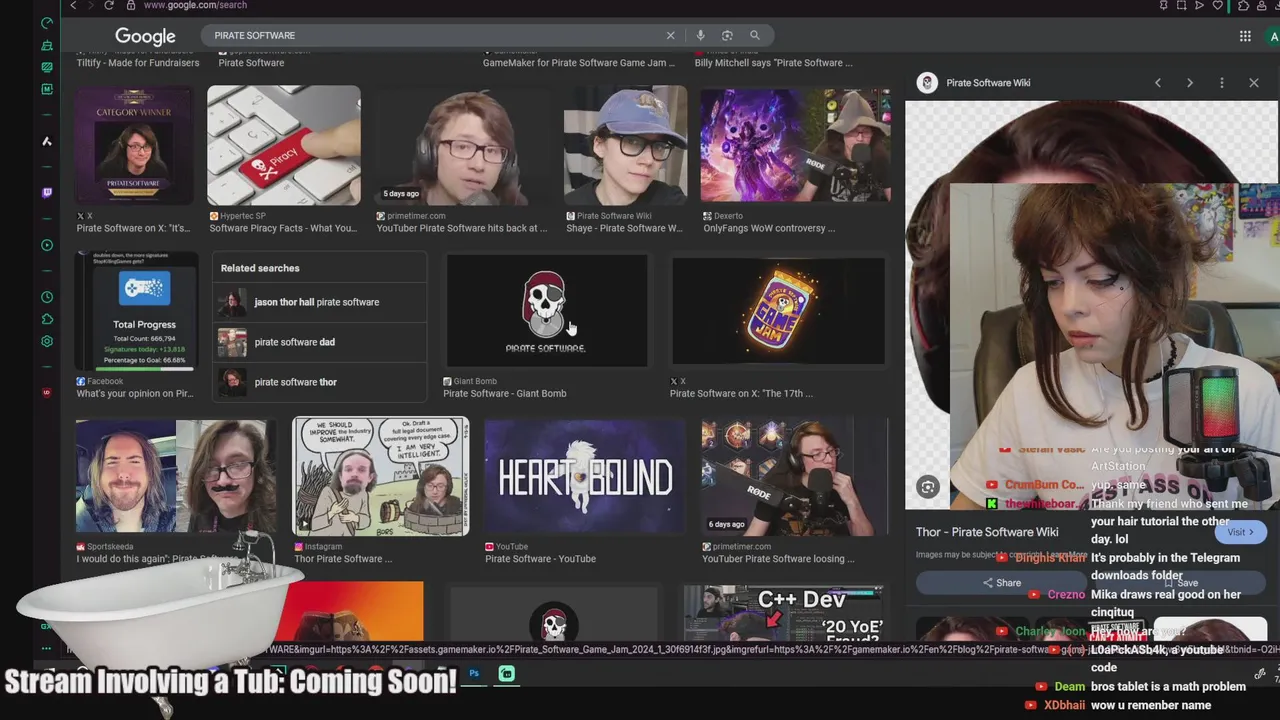Click the Share button in preview panel

tap(1002, 583)
